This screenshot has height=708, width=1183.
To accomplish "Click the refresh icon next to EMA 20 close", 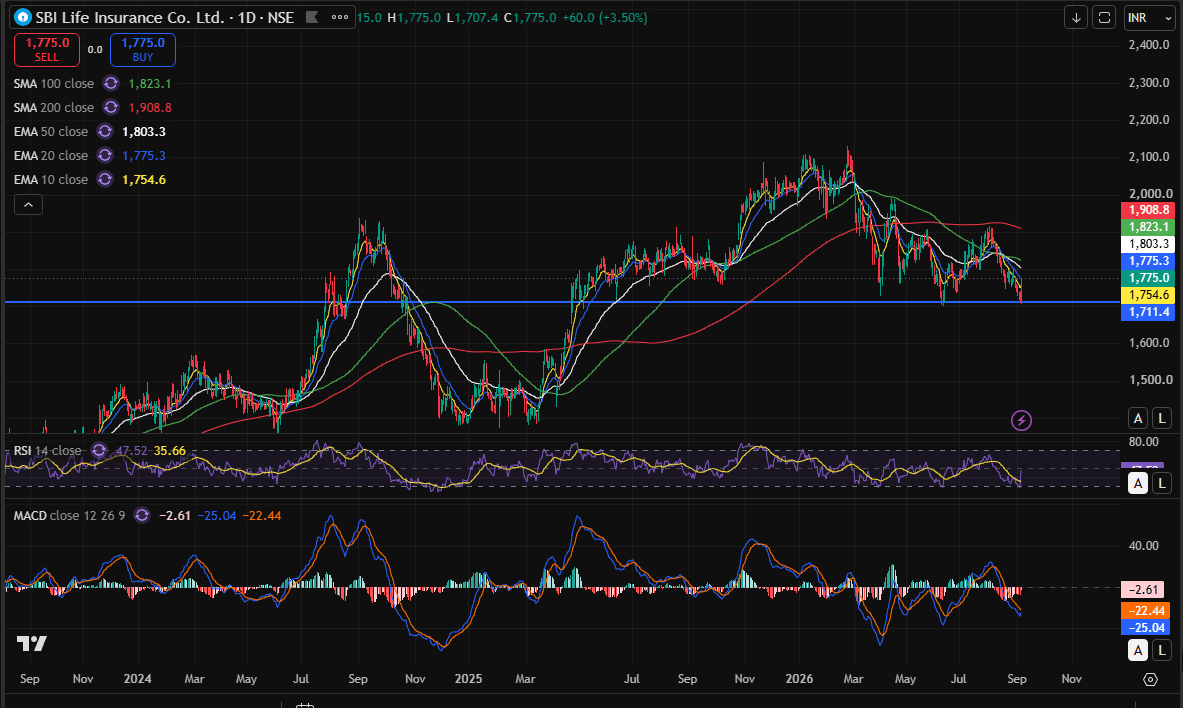I will point(105,155).
